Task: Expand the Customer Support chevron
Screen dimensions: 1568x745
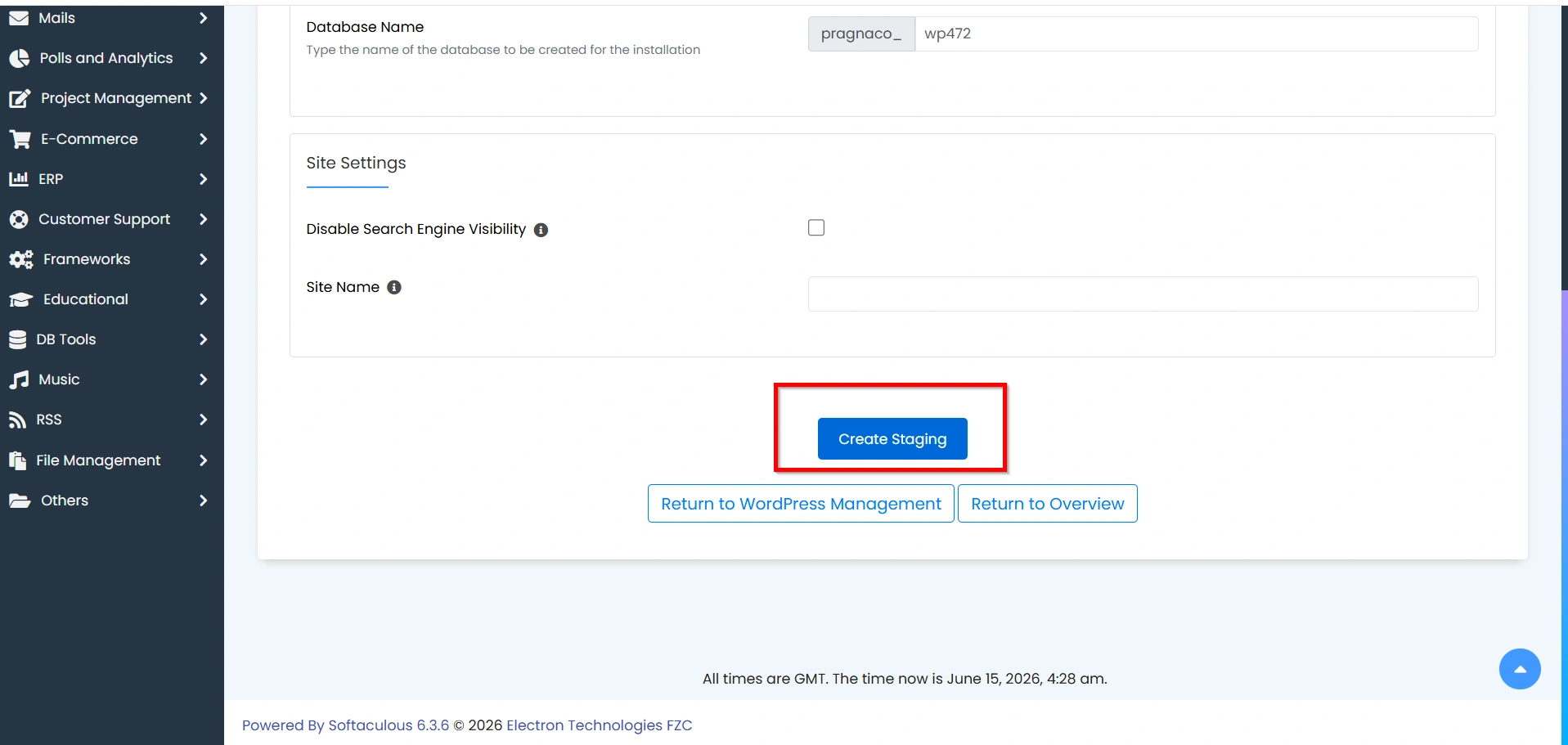Action: tap(204, 219)
